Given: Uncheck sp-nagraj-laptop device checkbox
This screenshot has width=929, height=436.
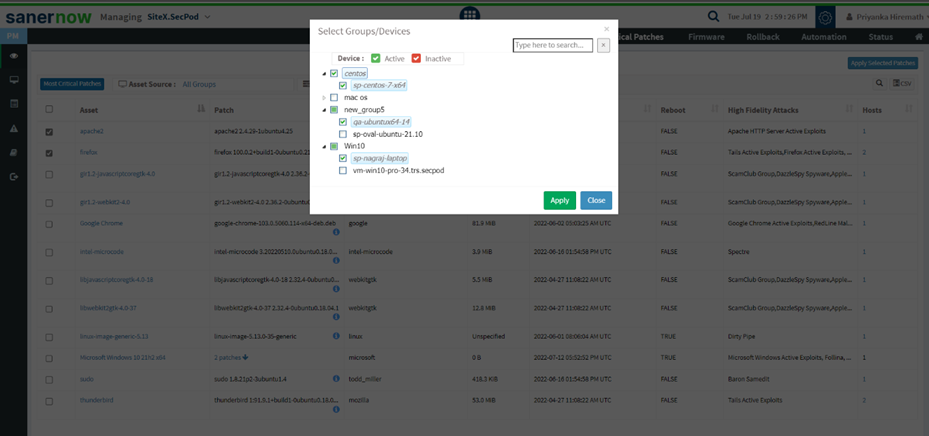Looking at the screenshot, I should tap(343, 158).
